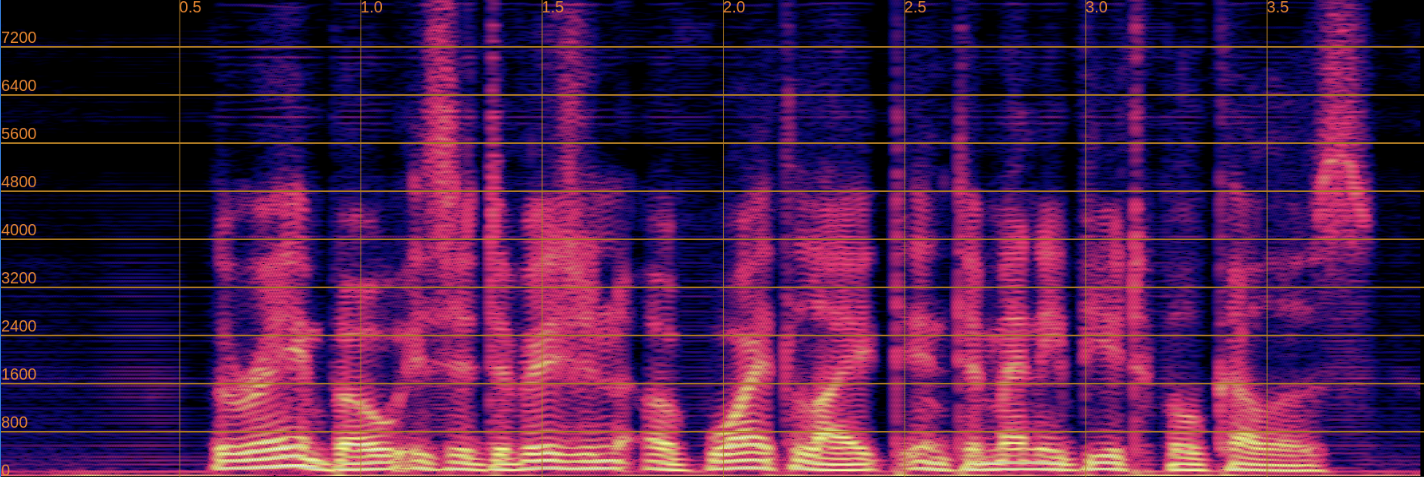Click the 800 Hz frequency axis label
The height and width of the screenshot is (477, 1424).
(x=15, y=422)
